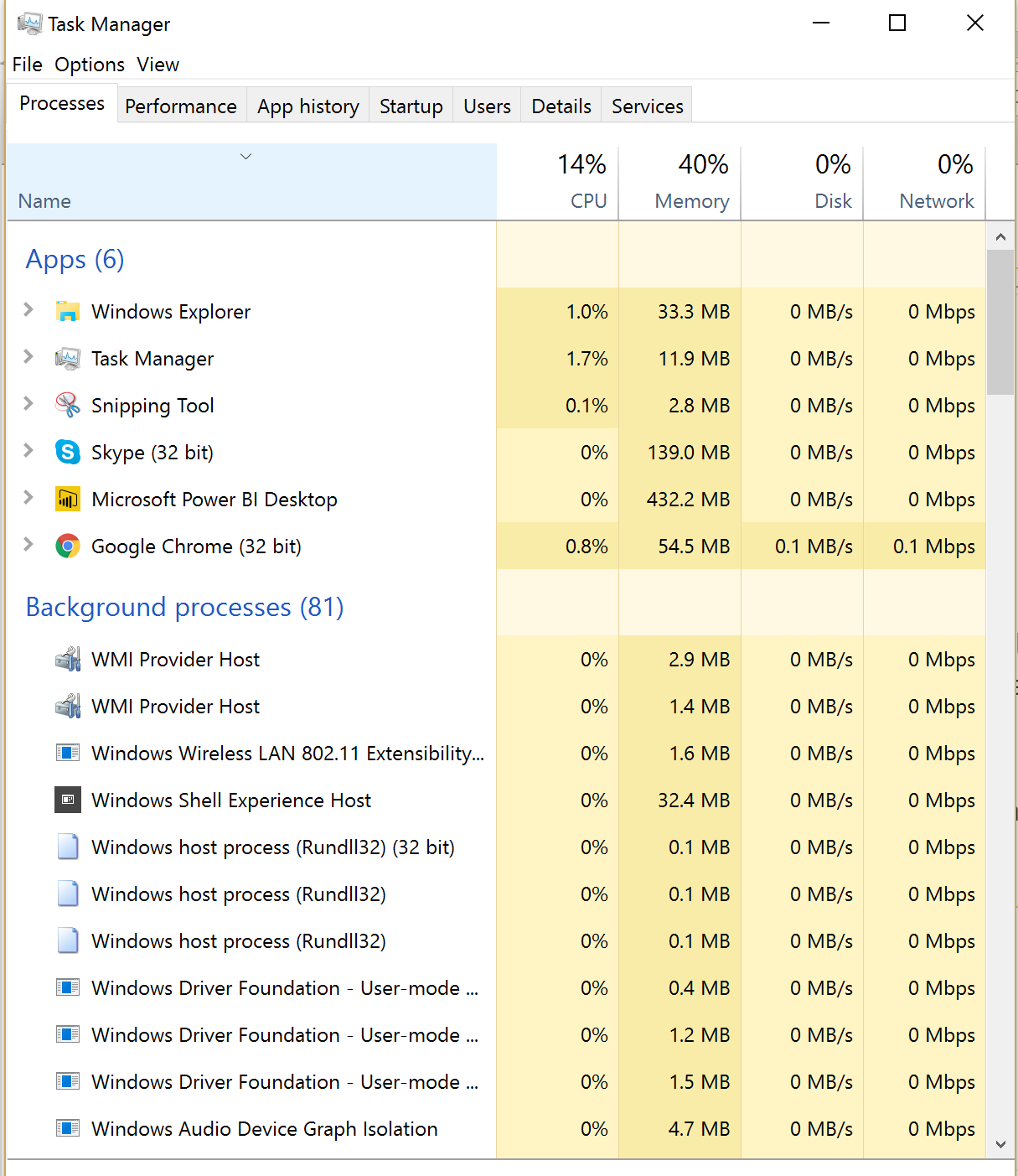1018x1176 pixels.
Task: Expand the Snipping Tool process group
Action: (28, 404)
